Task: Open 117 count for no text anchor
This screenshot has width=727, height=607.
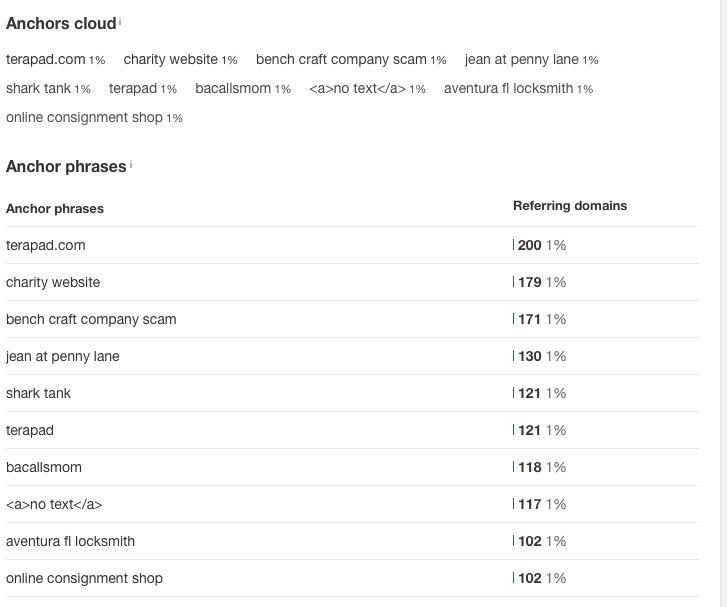Action: [529, 504]
